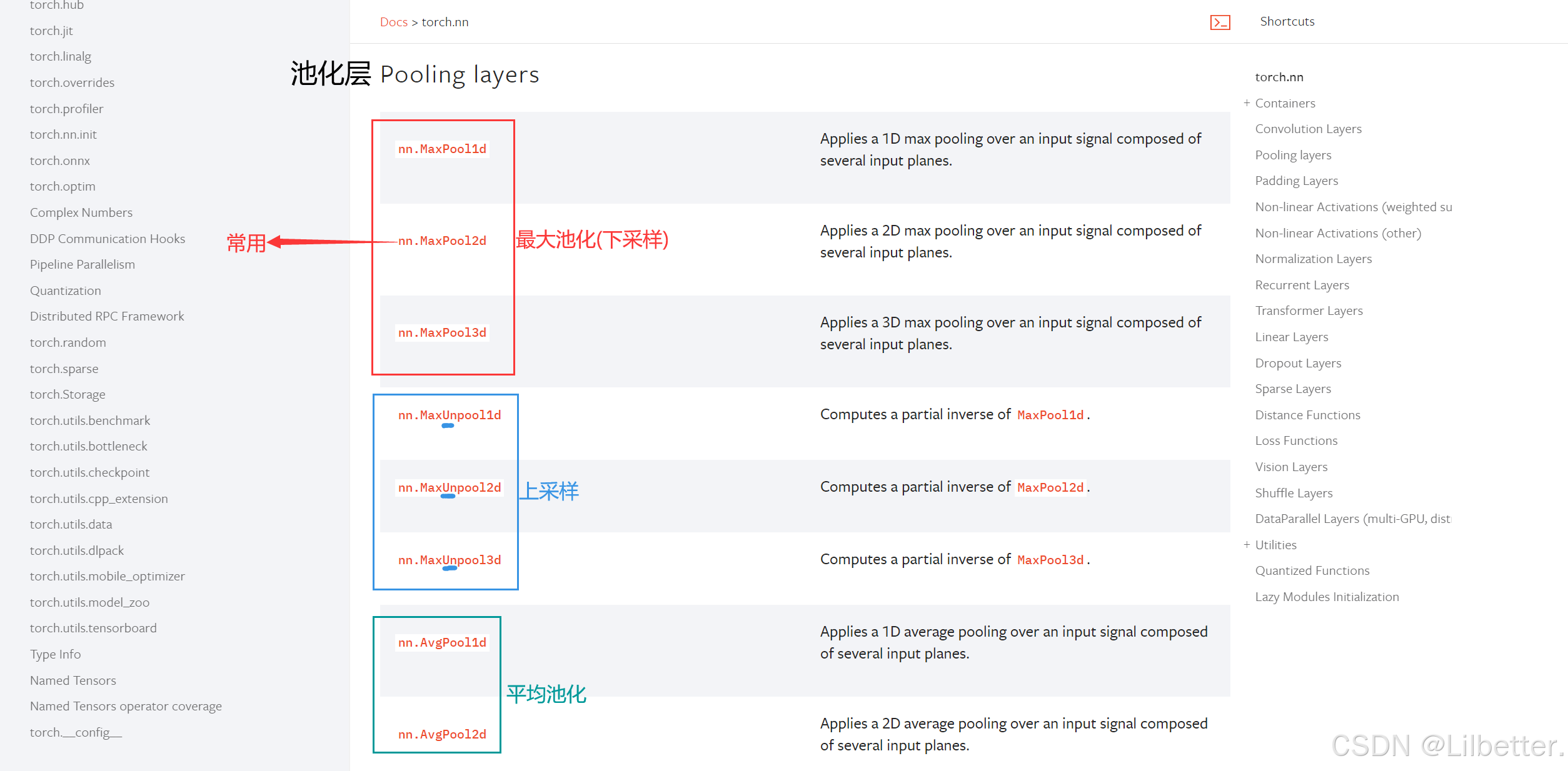The image size is (1568, 771).
Task: Expand the Containers section
Action: pyautogui.click(x=1247, y=103)
